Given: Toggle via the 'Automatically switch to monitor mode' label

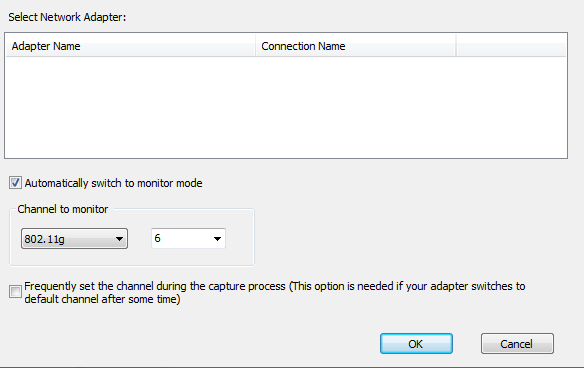Looking at the screenshot, I should tap(113, 183).
